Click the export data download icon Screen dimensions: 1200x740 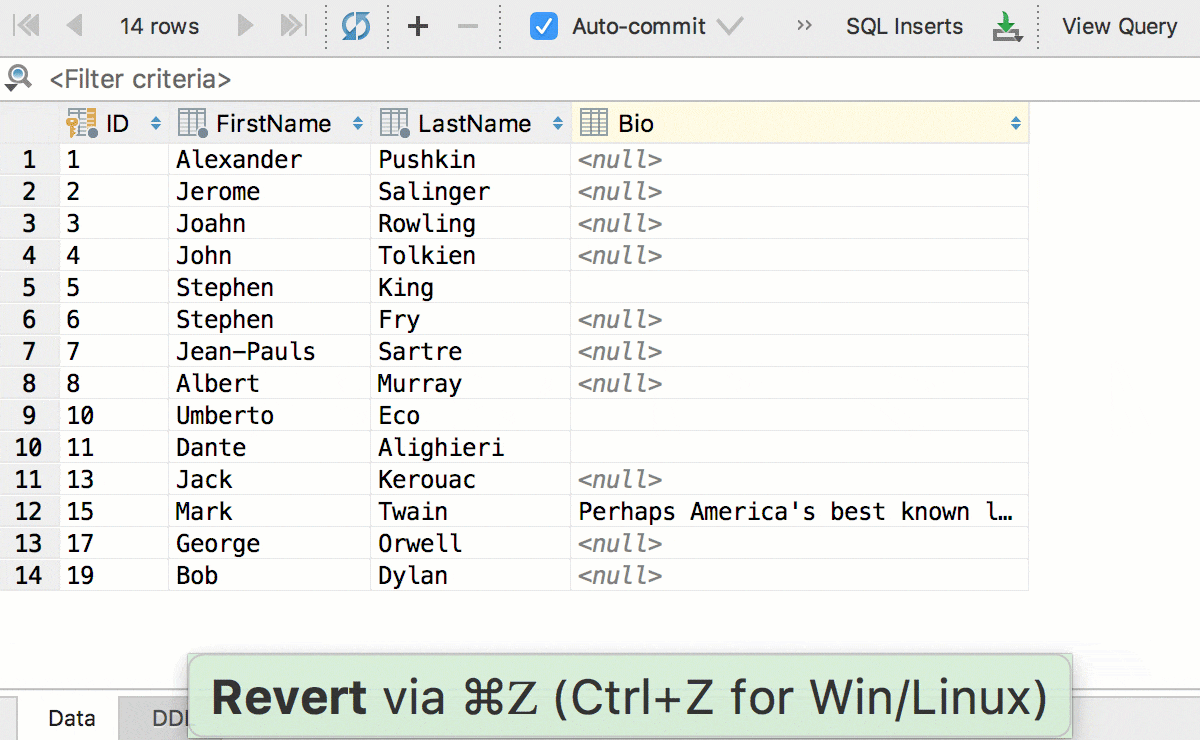(1007, 27)
